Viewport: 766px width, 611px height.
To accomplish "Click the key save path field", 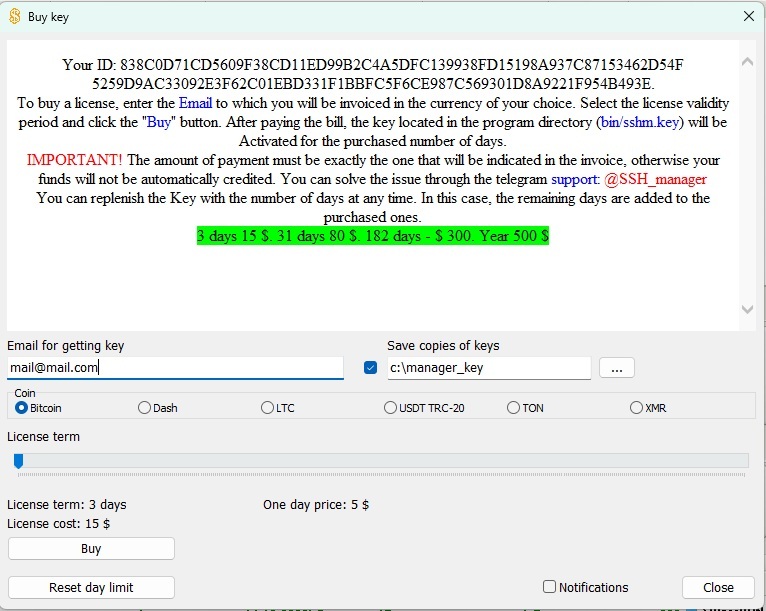I will point(488,368).
